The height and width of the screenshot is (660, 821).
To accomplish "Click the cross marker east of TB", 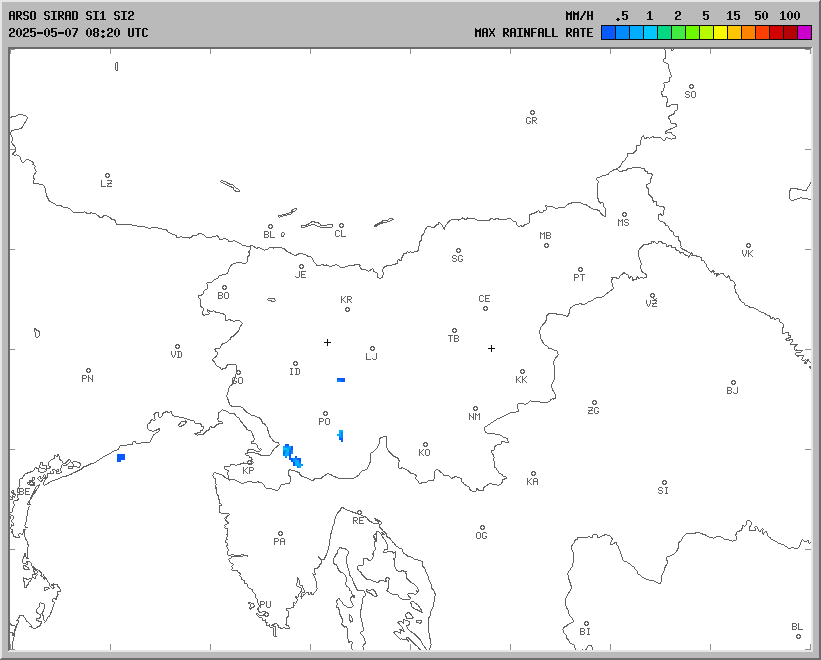I will click(491, 348).
